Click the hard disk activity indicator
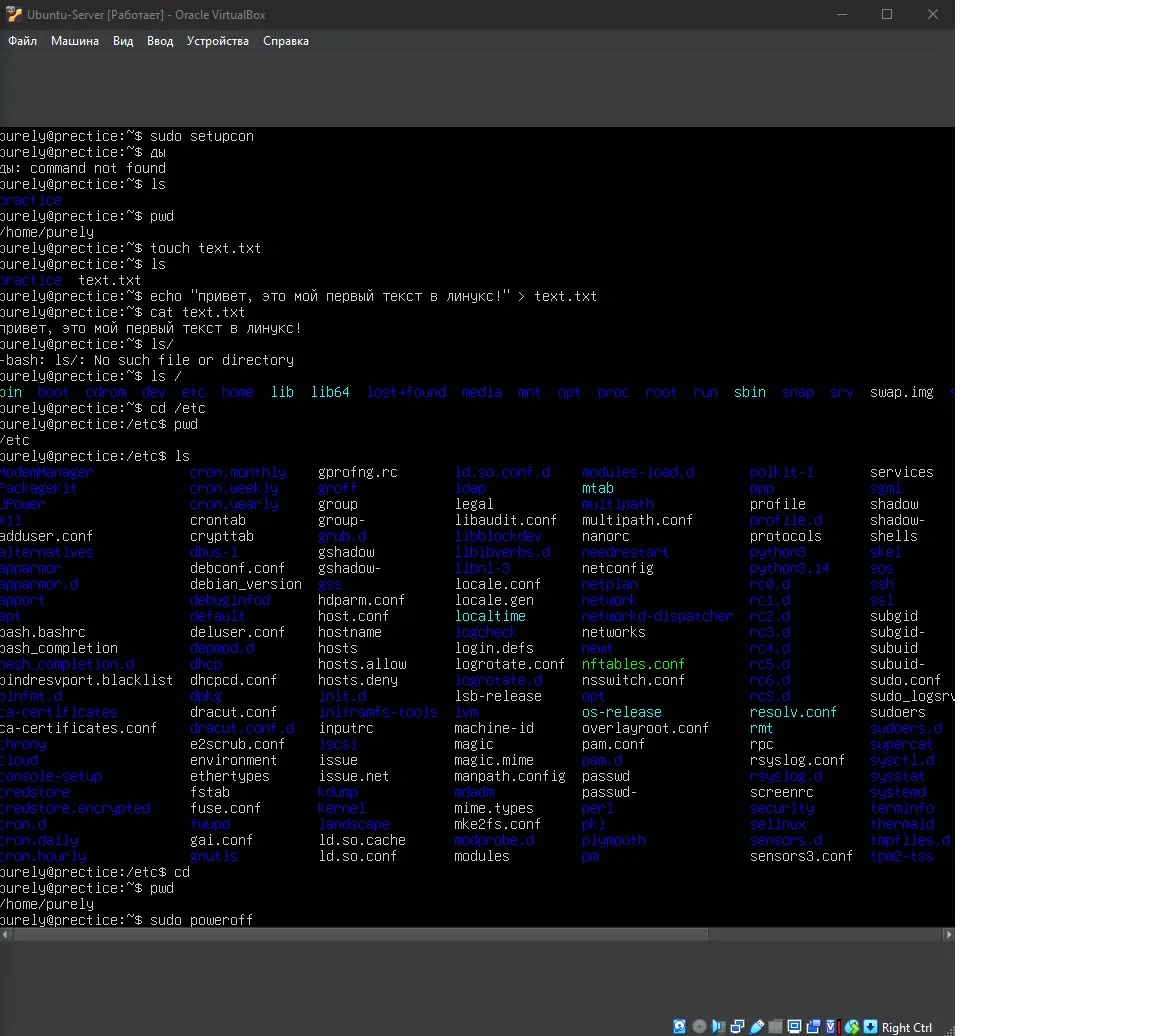This screenshot has height=1036, width=1152. [x=680, y=1026]
